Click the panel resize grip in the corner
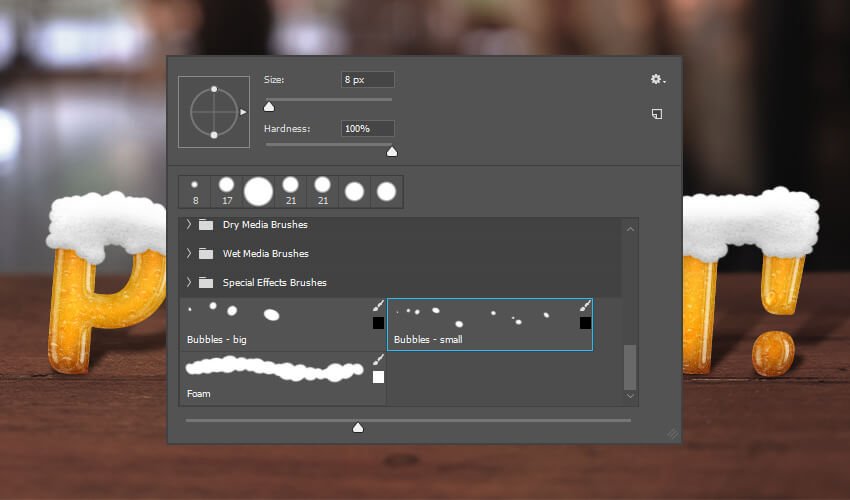The width and height of the screenshot is (850, 500). tap(672, 434)
